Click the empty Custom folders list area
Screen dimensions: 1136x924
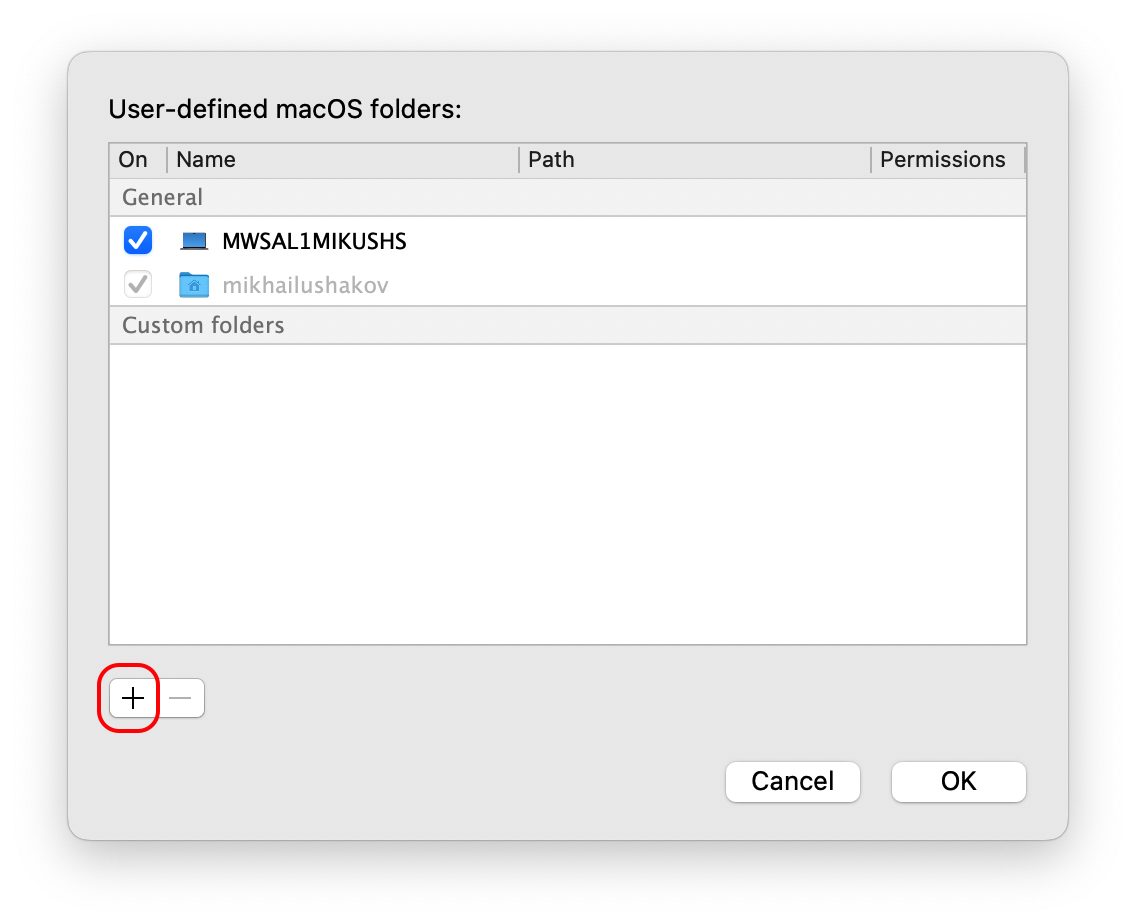coord(567,494)
